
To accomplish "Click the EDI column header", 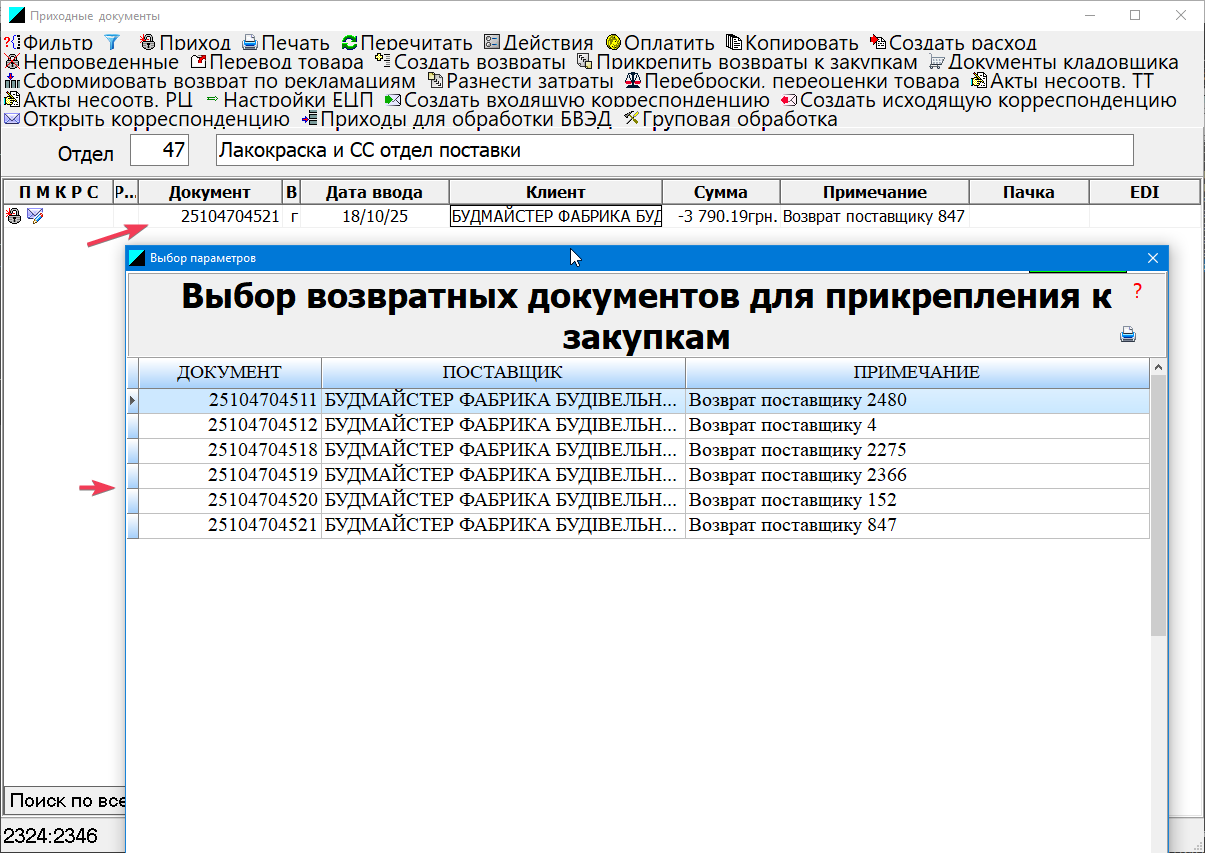I will pos(1144,192).
